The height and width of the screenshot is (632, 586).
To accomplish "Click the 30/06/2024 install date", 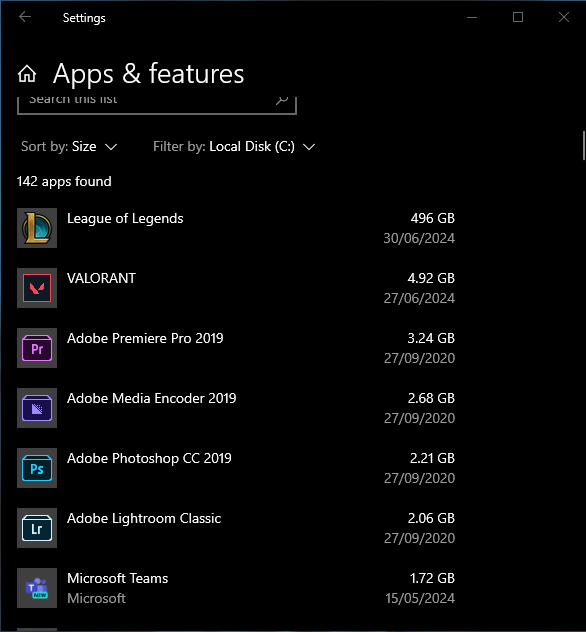I will tap(419, 238).
